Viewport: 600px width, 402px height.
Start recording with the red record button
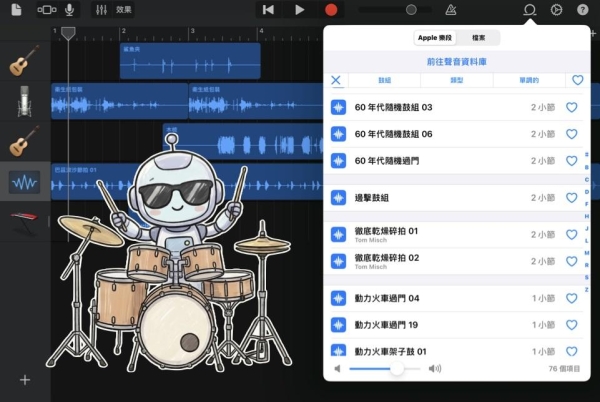coord(331,10)
